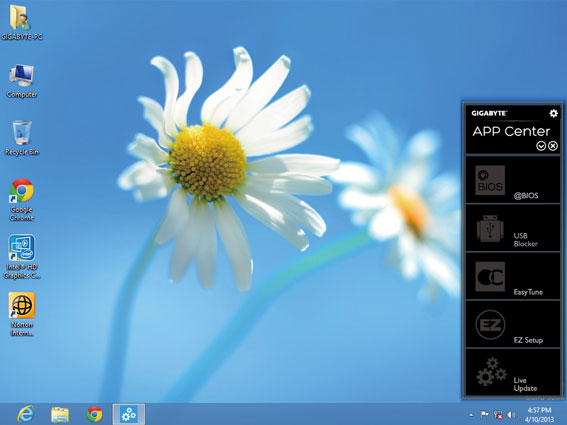This screenshot has width=567, height=425.
Task: Click the APP Center taskbar button
Action: pos(129,414)
